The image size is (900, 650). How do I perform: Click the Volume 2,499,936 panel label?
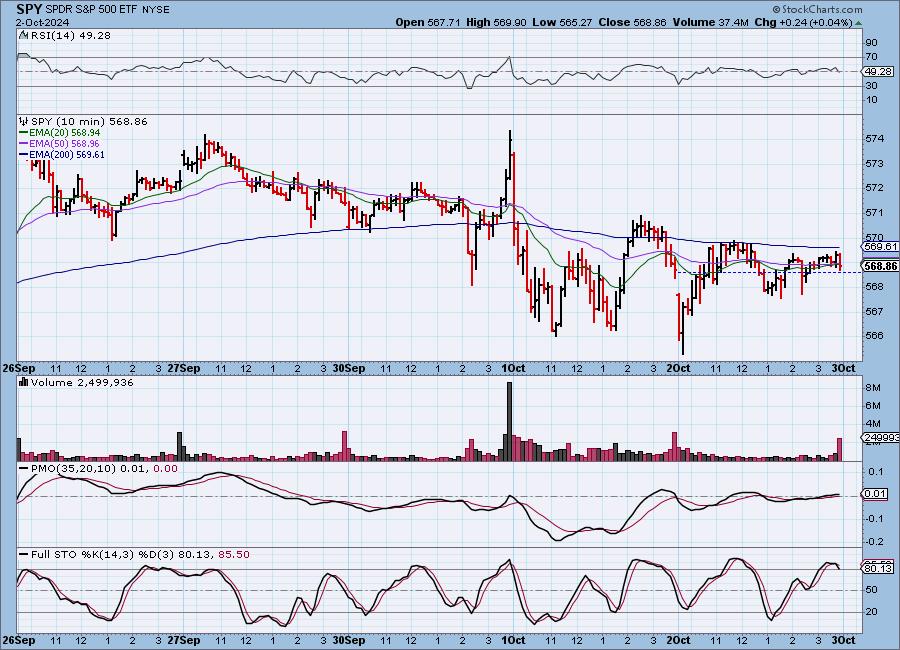point(82,382)
